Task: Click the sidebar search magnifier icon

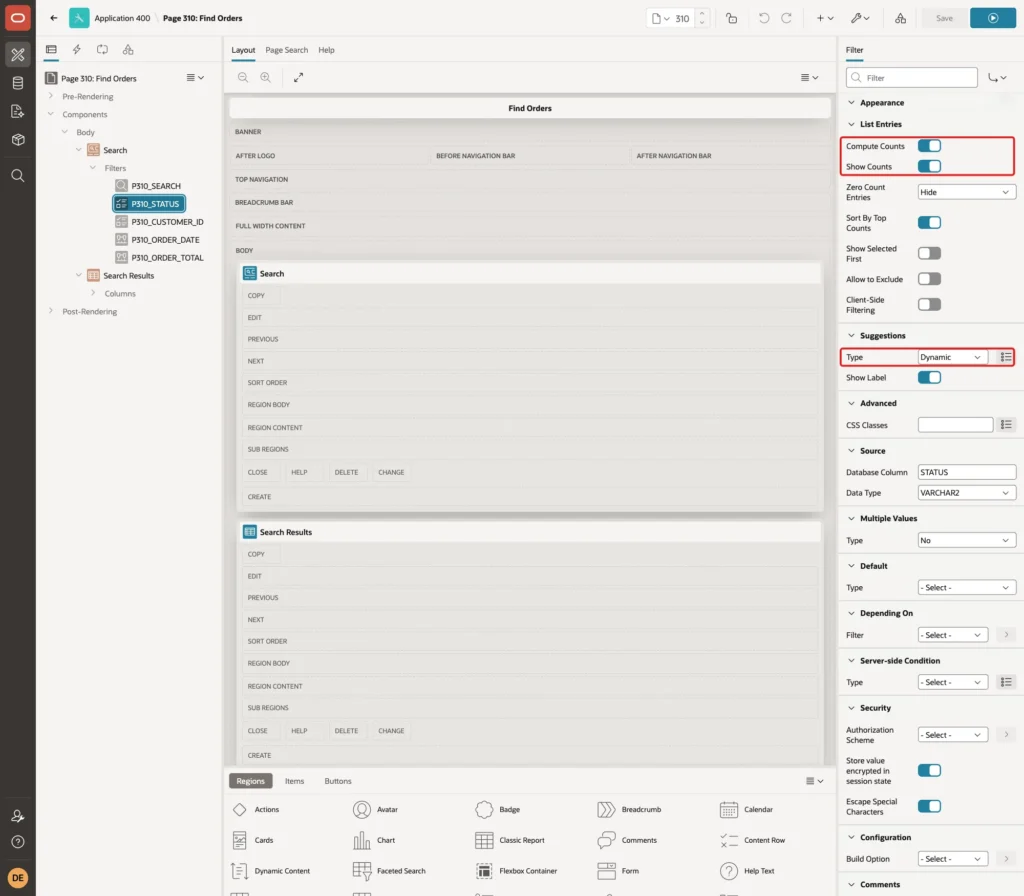Action: (18, 176)
